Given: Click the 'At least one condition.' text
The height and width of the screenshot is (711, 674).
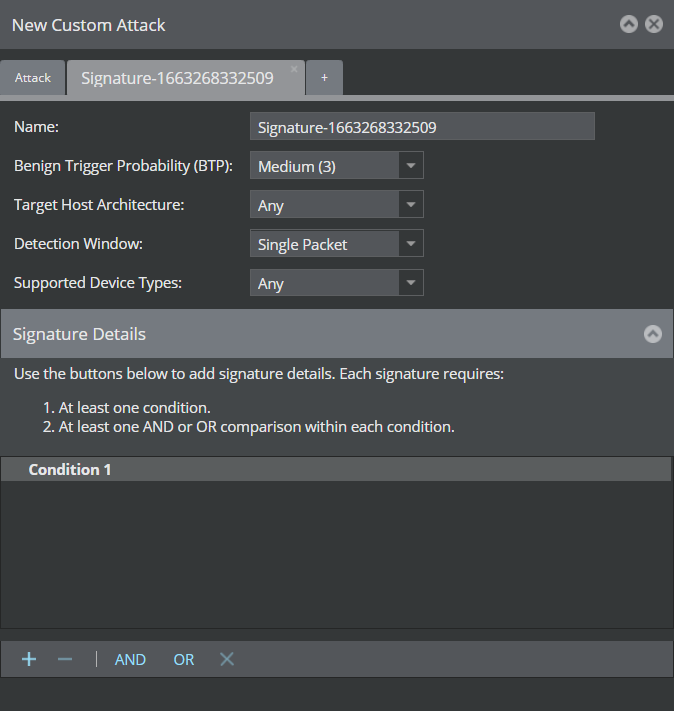Looking at the screenshot, I should click(x=135, y=408).
